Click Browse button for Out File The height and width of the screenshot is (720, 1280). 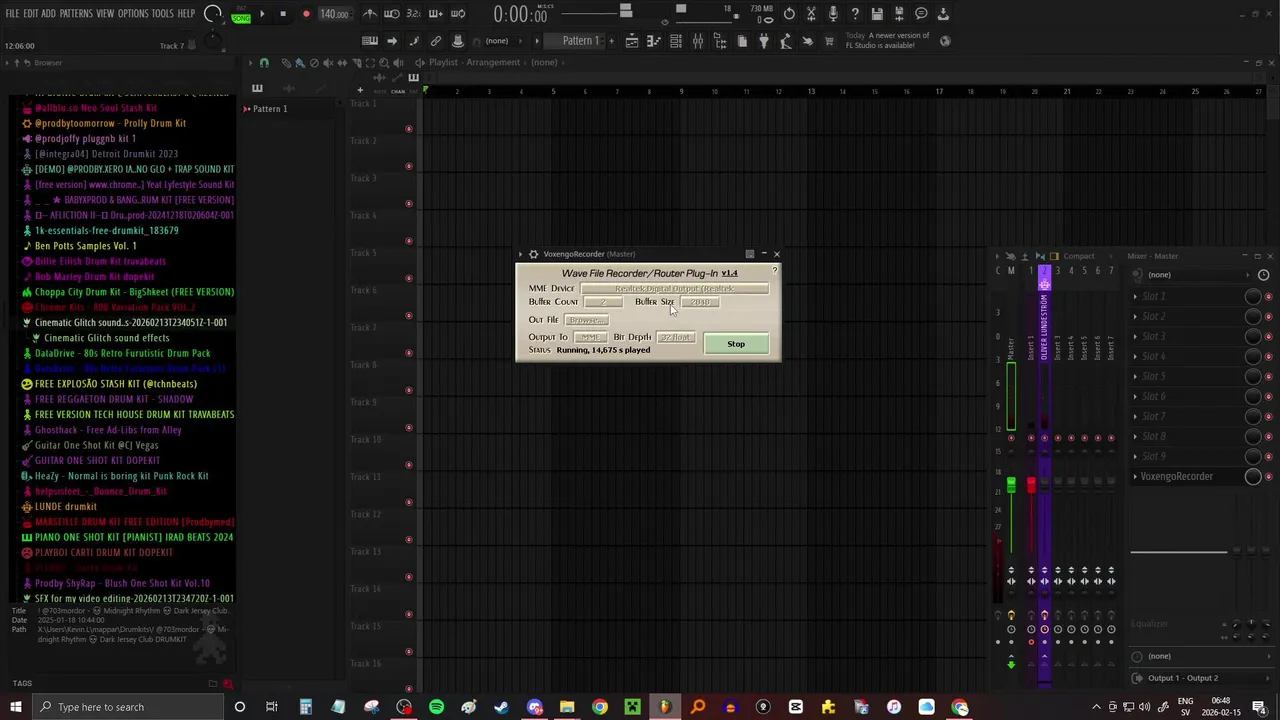[587, 320]
